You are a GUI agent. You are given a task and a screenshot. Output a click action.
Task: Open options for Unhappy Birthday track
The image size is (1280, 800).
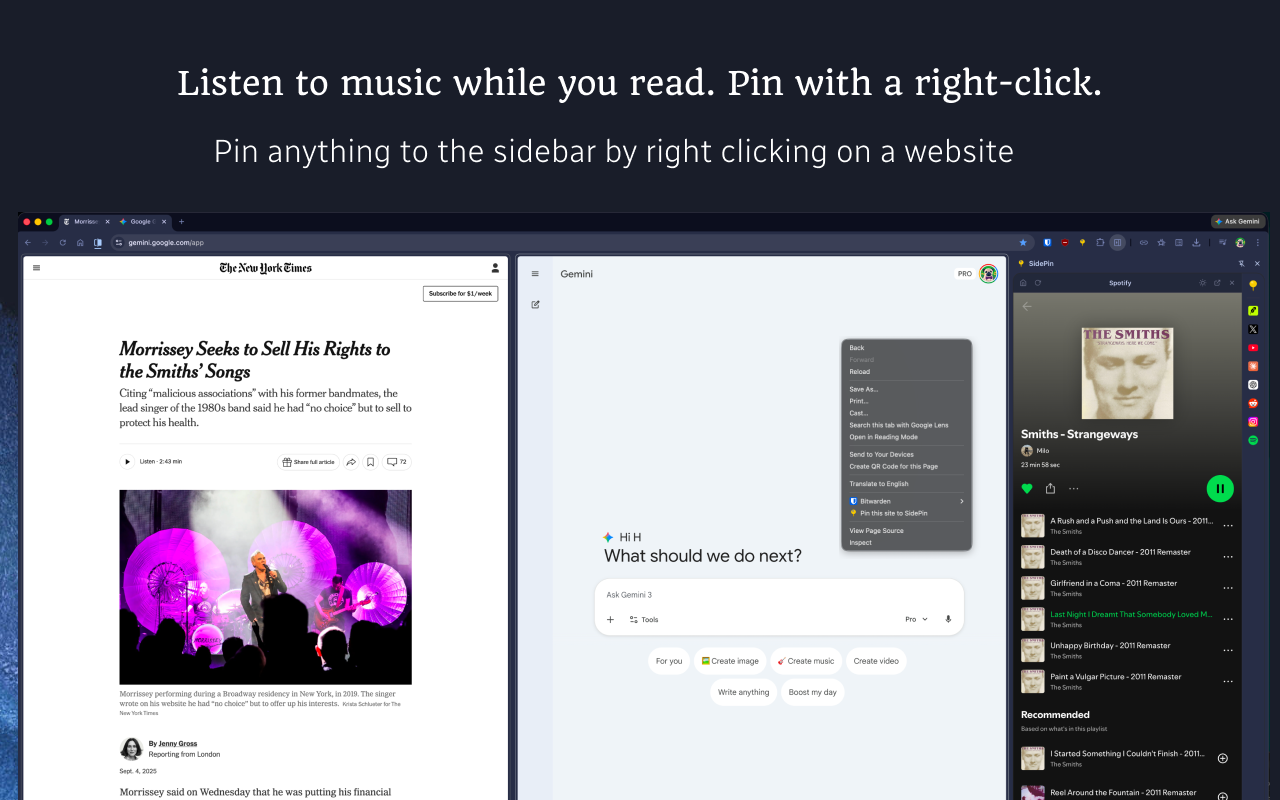[1228, 650]
